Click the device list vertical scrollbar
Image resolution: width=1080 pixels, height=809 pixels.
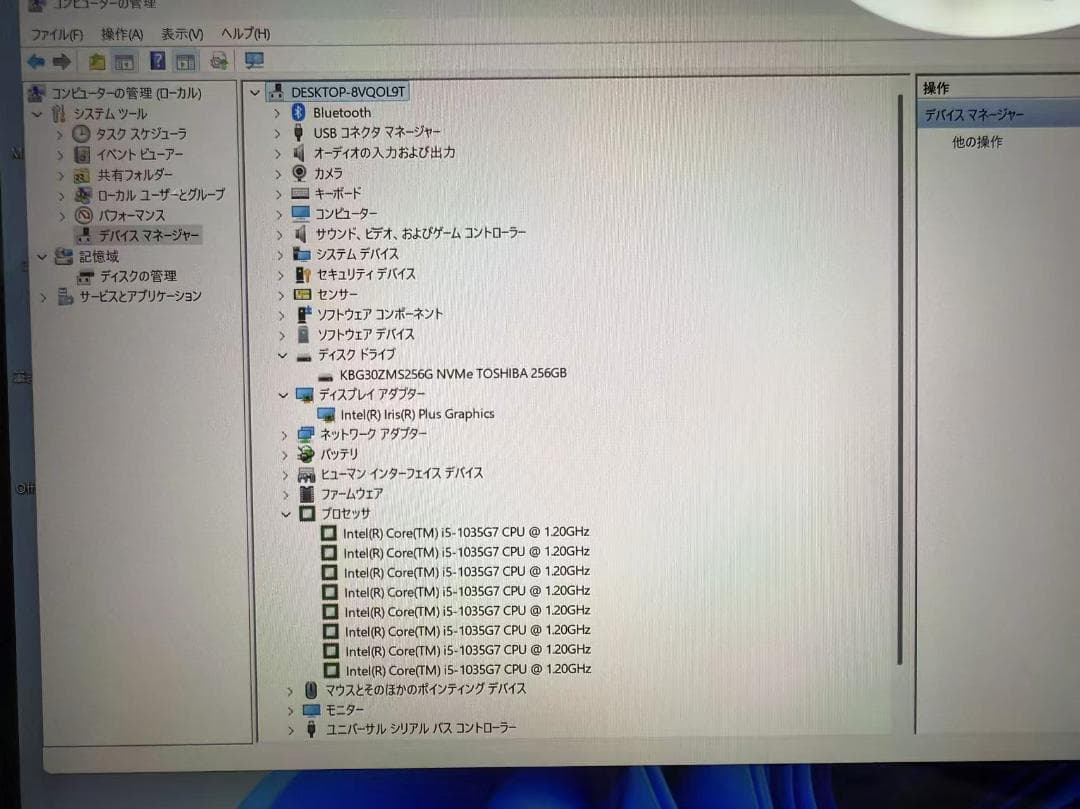(x=899, y=380)
